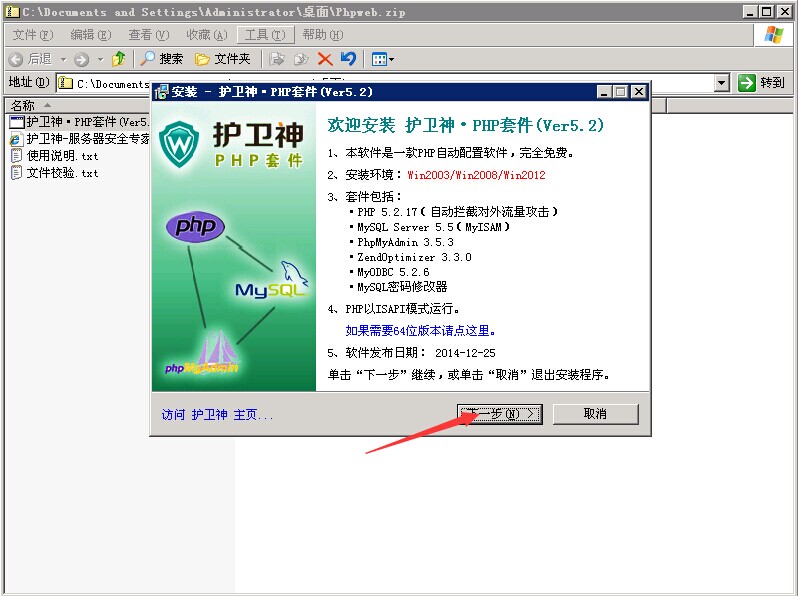798x596 pixels.
Task: Open 搜索 search in Explorer toolbar
Action: point(161,59)
